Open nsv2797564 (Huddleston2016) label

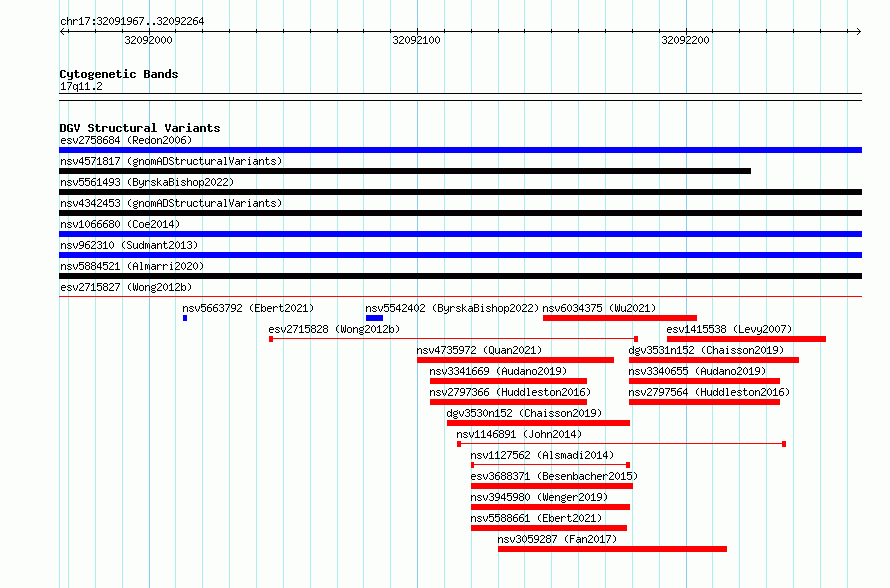pos(709,392)
